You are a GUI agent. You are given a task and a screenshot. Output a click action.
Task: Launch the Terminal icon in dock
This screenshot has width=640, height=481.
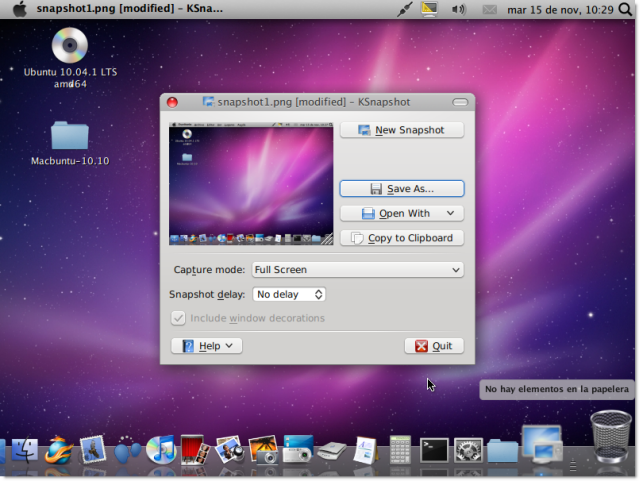click(x=434, y=450)
